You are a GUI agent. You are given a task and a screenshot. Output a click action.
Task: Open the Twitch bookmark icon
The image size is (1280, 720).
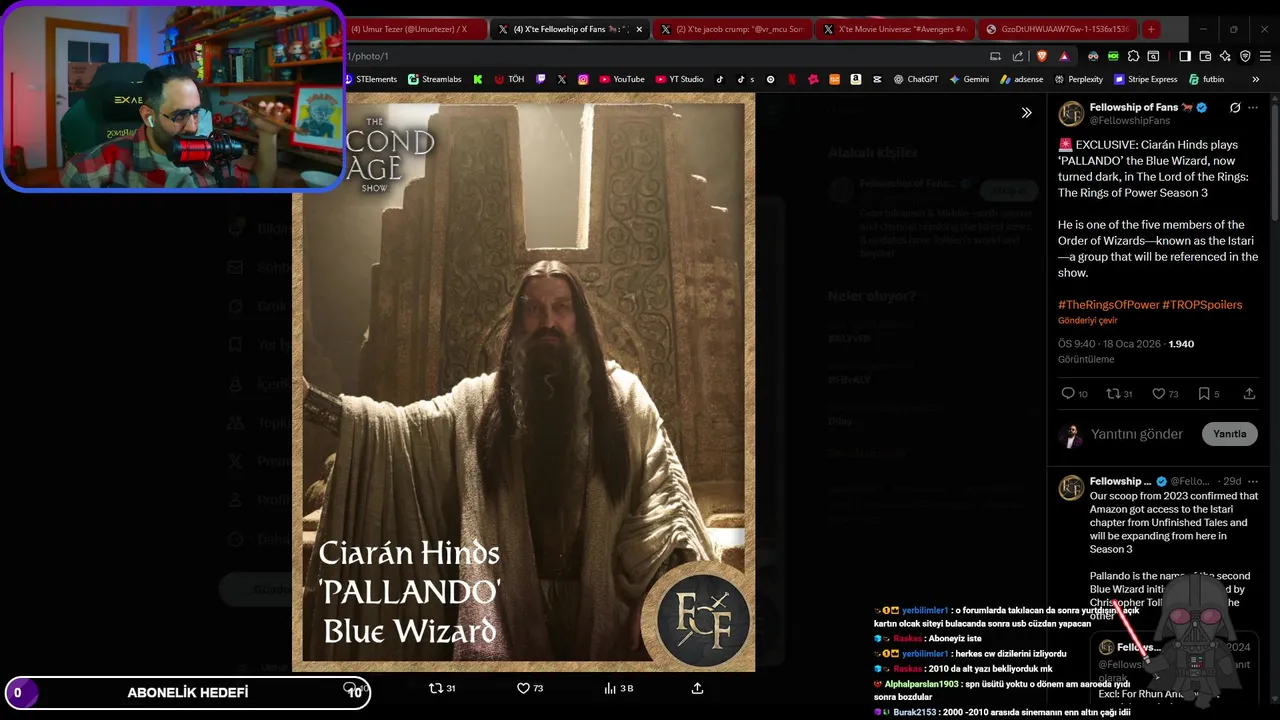[x=541, y=79]
